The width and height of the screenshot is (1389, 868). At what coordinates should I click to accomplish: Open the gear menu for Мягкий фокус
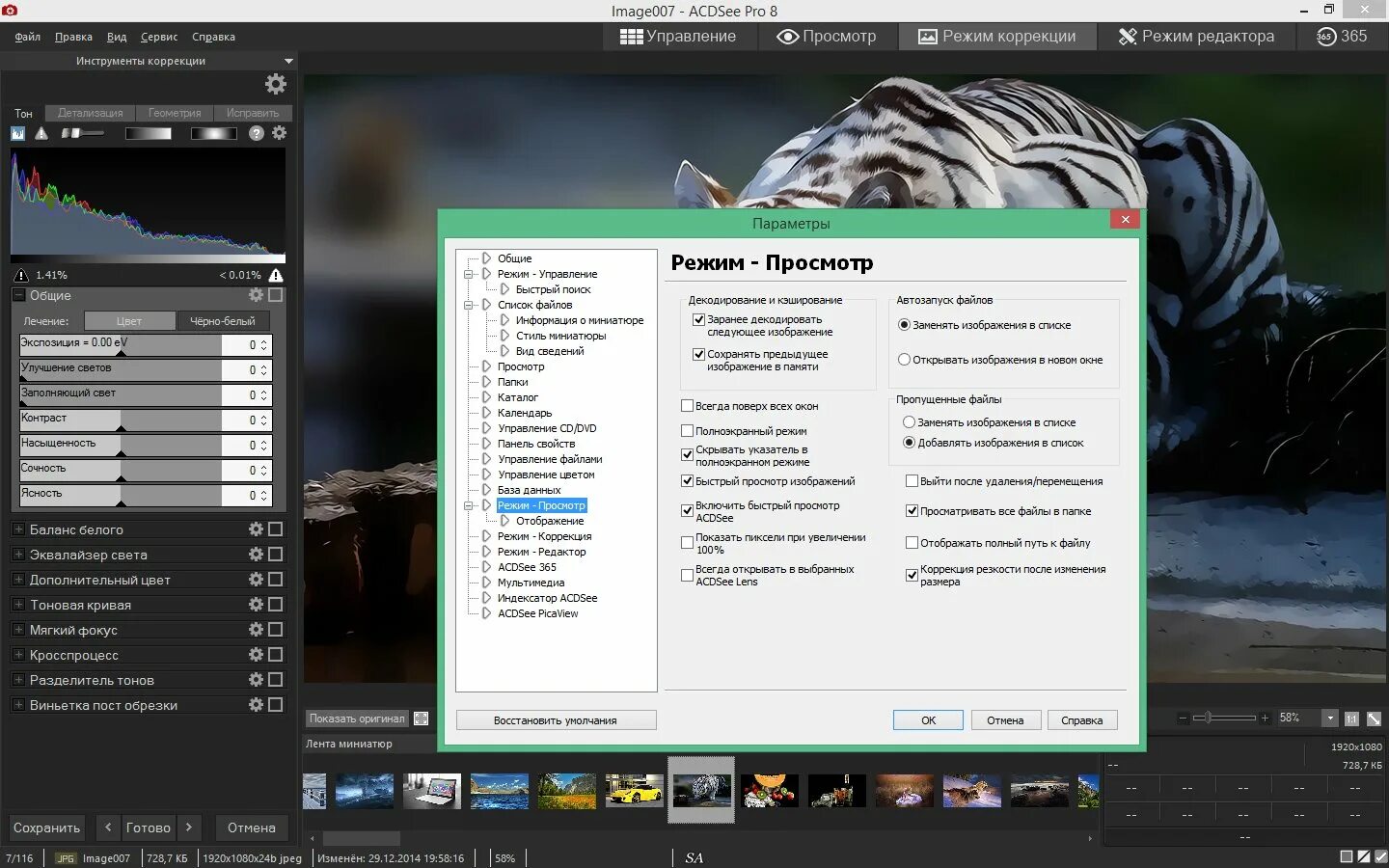(x=256, y=629)
